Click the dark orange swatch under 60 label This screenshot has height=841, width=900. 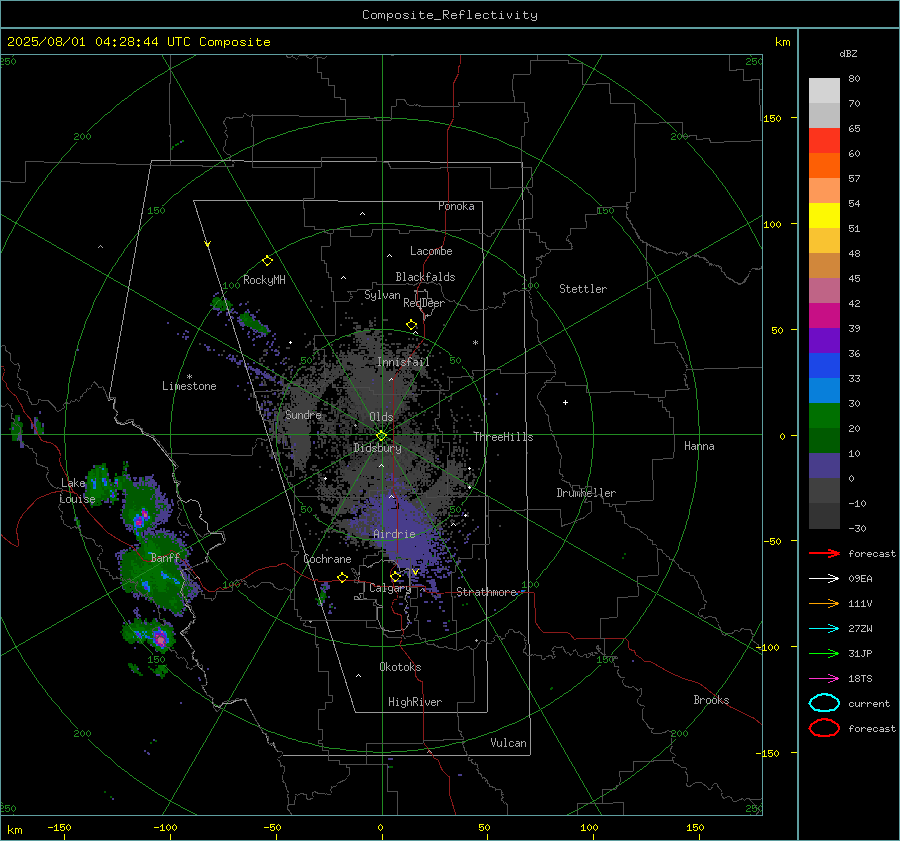click(824, 165)
